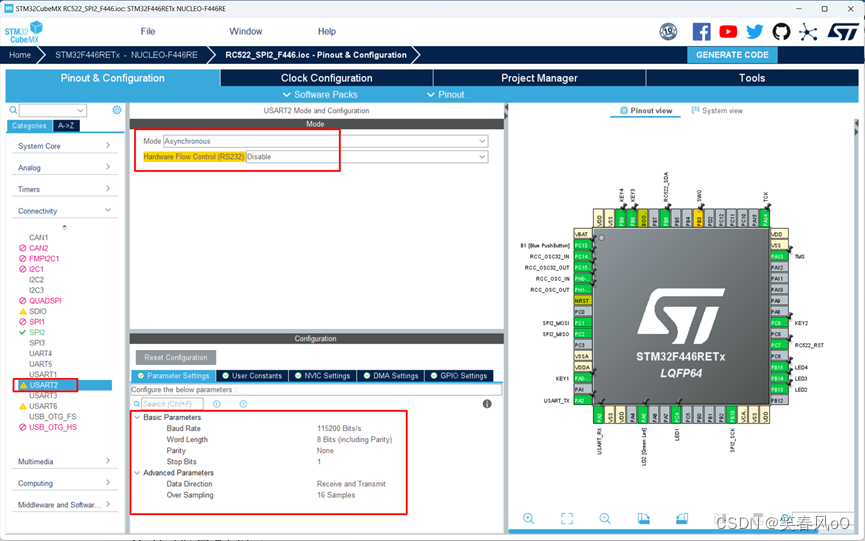This screenshot has width=865, height=541.
Task: Zoom out of the pinout view
Action: pos(605,518)
